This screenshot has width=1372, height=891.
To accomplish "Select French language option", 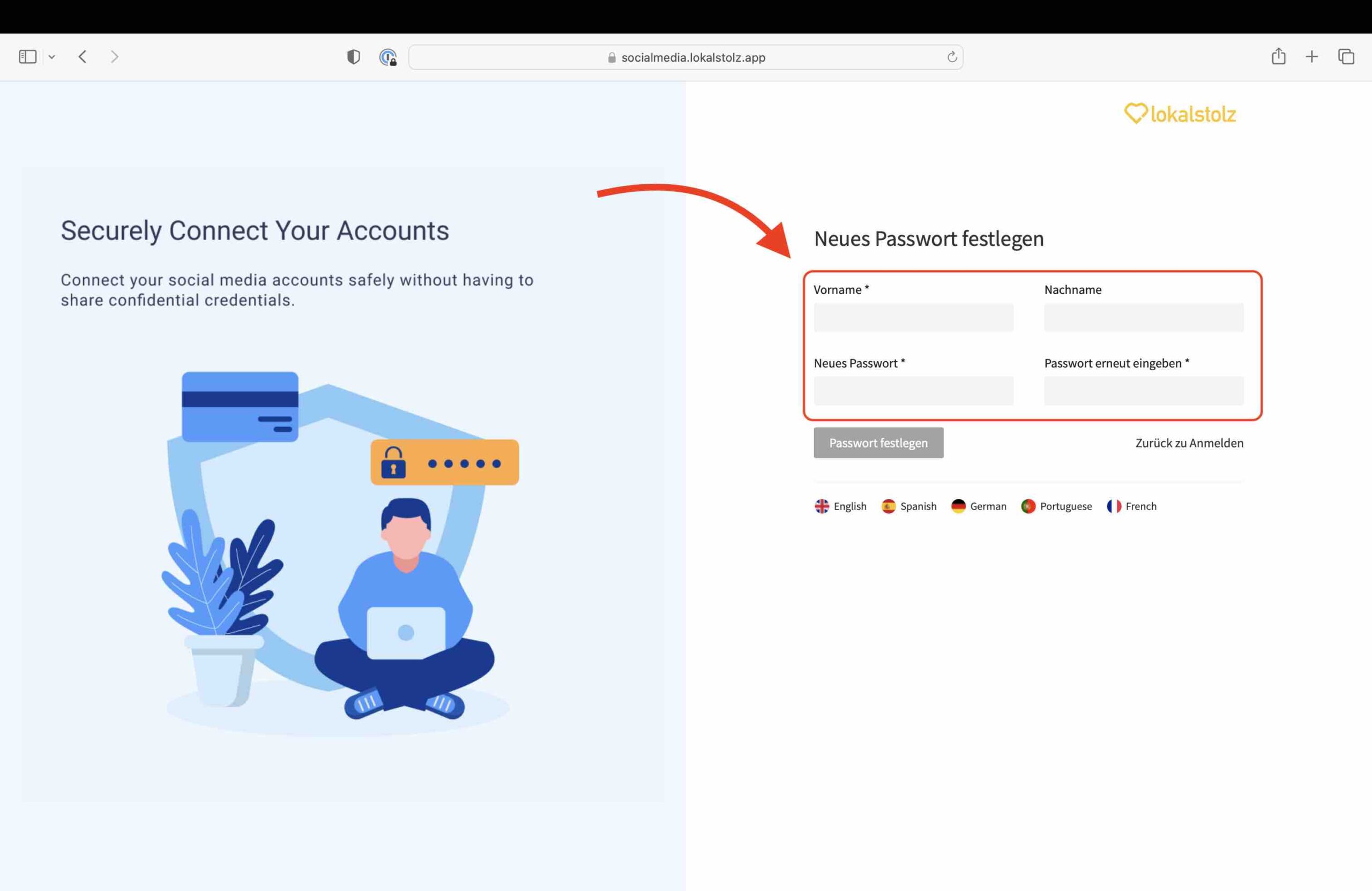I will point(1131,506).
